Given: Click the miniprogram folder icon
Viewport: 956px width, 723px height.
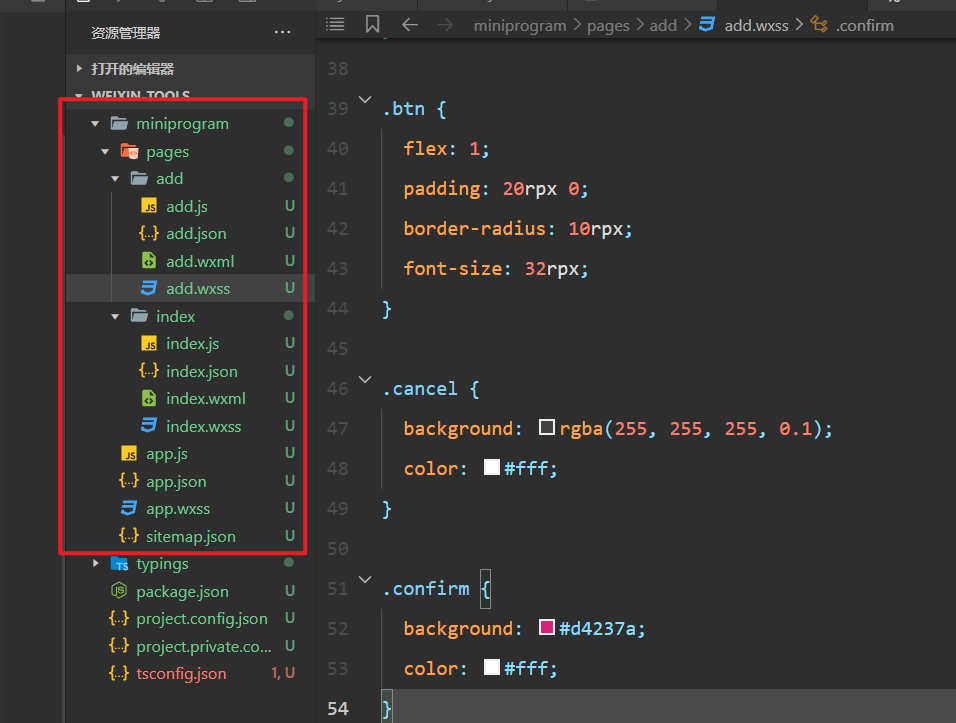Looking at the screenshot, I should 120,123.
